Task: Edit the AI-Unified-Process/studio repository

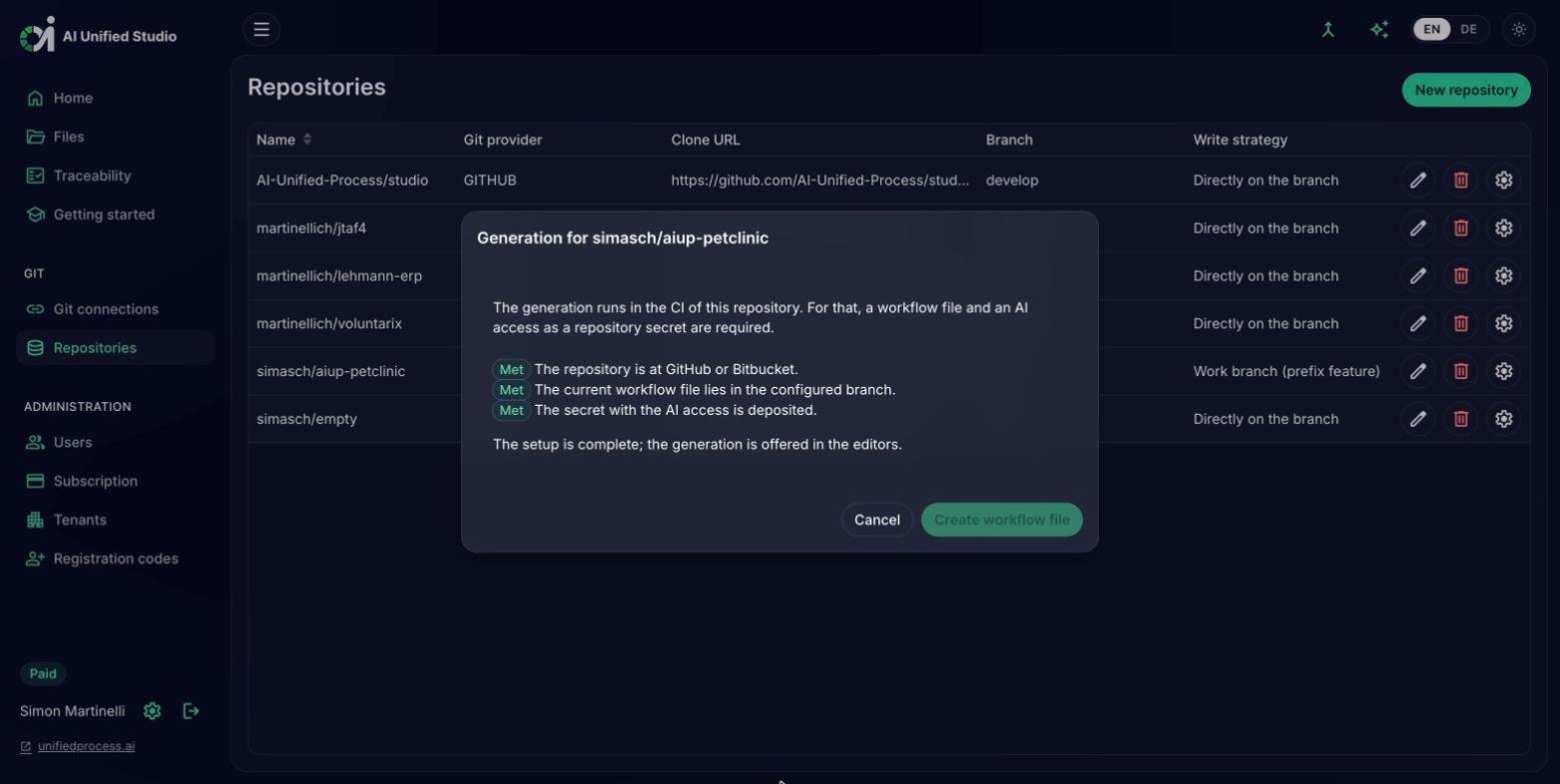Action: click(x=1417, y=181)
